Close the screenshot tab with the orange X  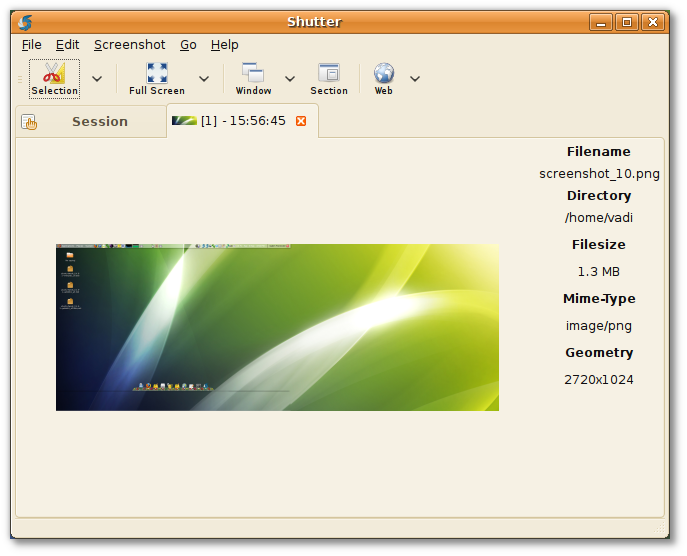[301, 121]
